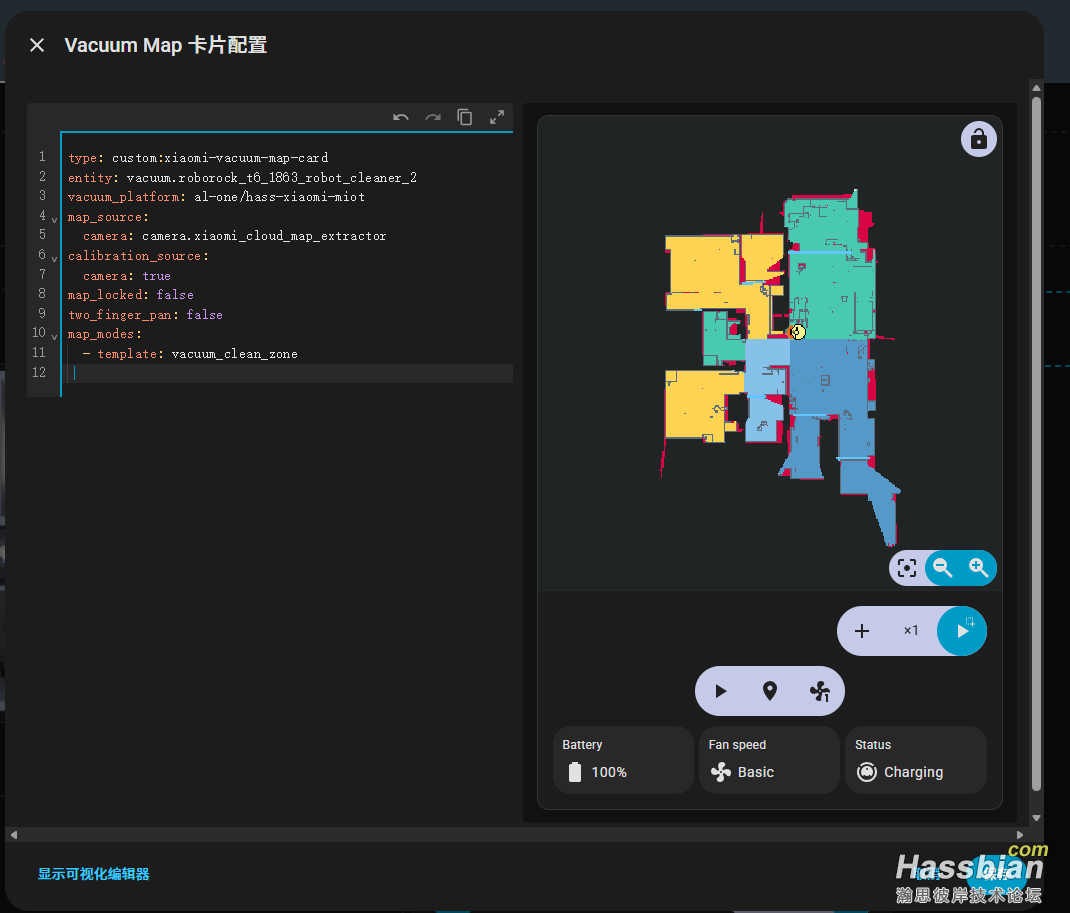Copy the YAML using the copy icon

pyautogui.click(x=465, y=117)
